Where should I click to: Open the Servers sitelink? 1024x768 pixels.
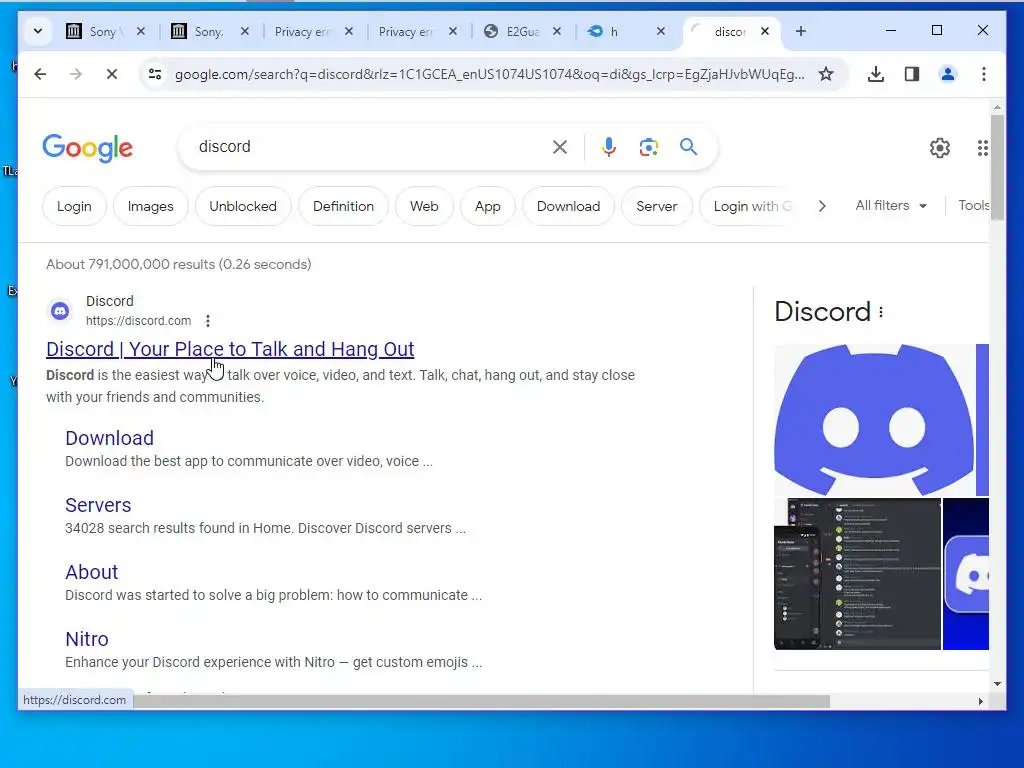(98, 505)
